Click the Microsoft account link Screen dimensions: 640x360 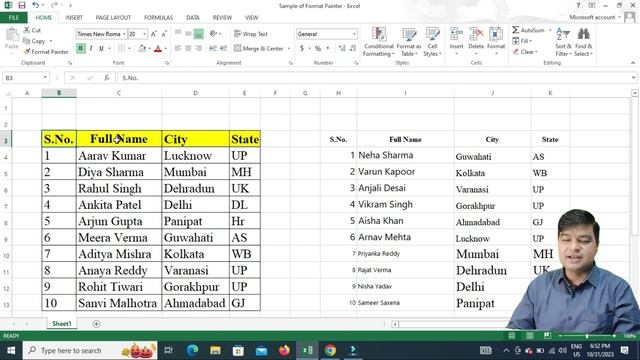[x=592, y=17]
